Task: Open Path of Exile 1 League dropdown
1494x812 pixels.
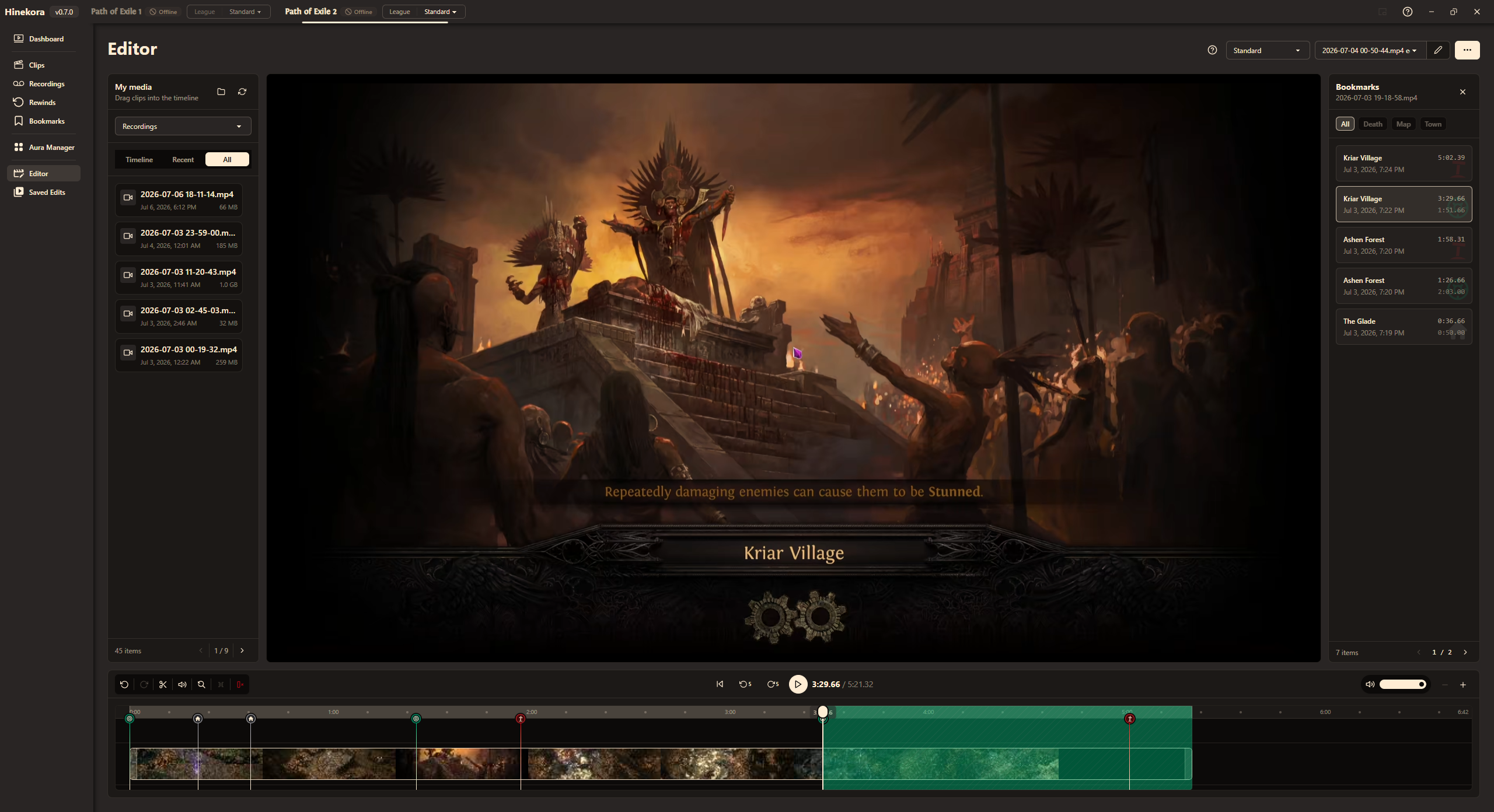Action: (229, 12)
